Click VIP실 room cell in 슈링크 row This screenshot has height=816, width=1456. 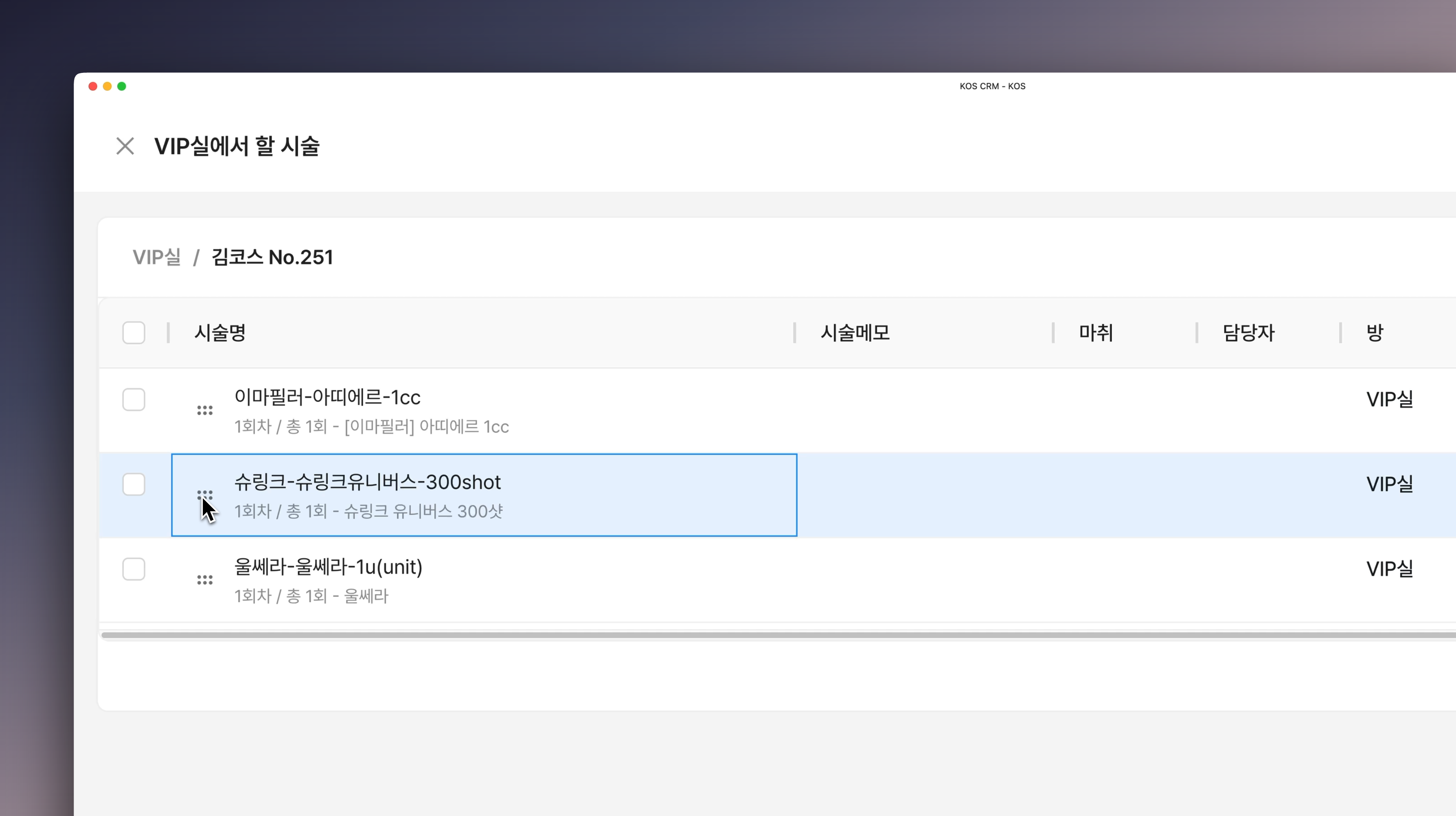click(x=1389, y=484)
